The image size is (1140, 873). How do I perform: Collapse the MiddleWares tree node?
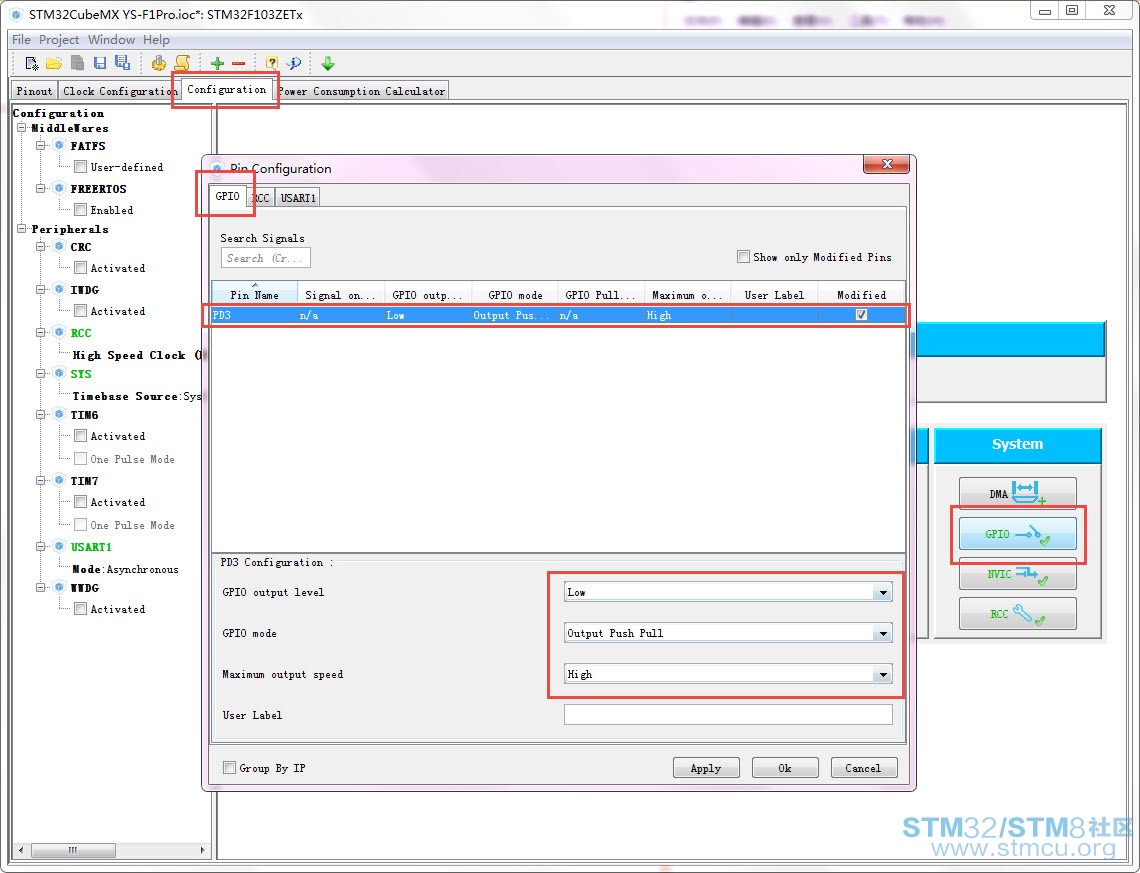coord(22,128)
